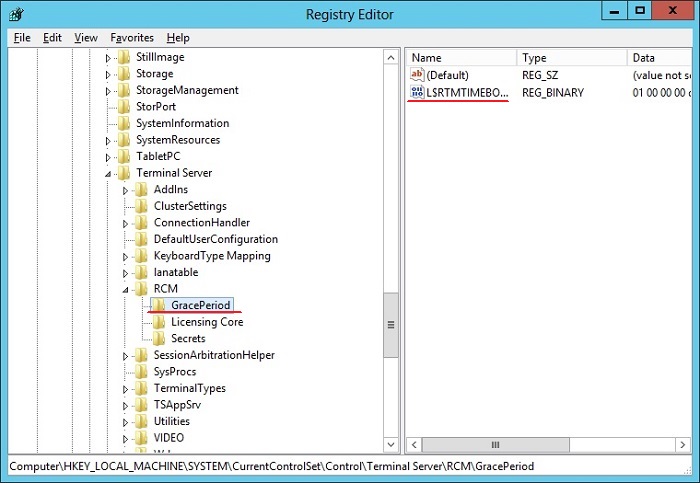
Task: Expand the VIDEO key node
Action: (x=127, y=438)
